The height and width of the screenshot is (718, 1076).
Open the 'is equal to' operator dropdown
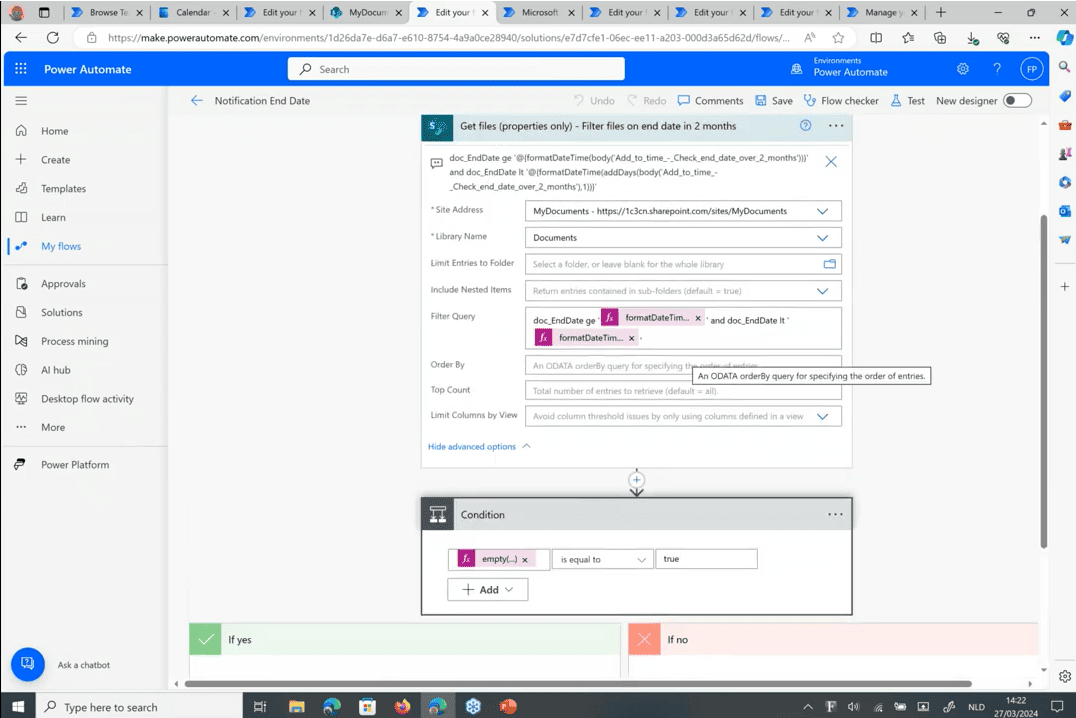click(x=602, y=559)
